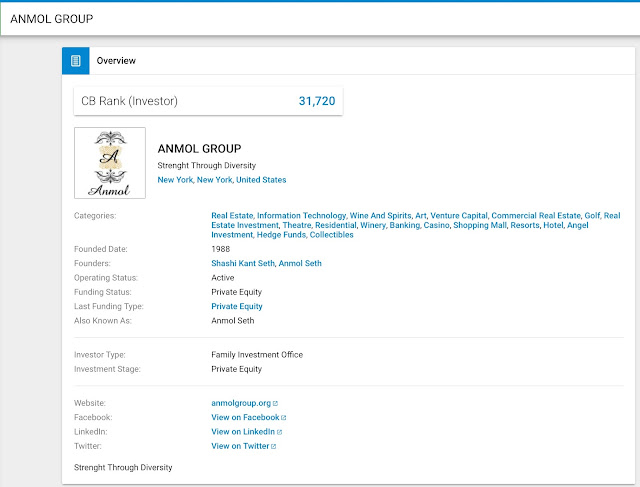Open New York, New York, United States location link
This screenshot has height=487, width=640.
[x=222, y=180]
